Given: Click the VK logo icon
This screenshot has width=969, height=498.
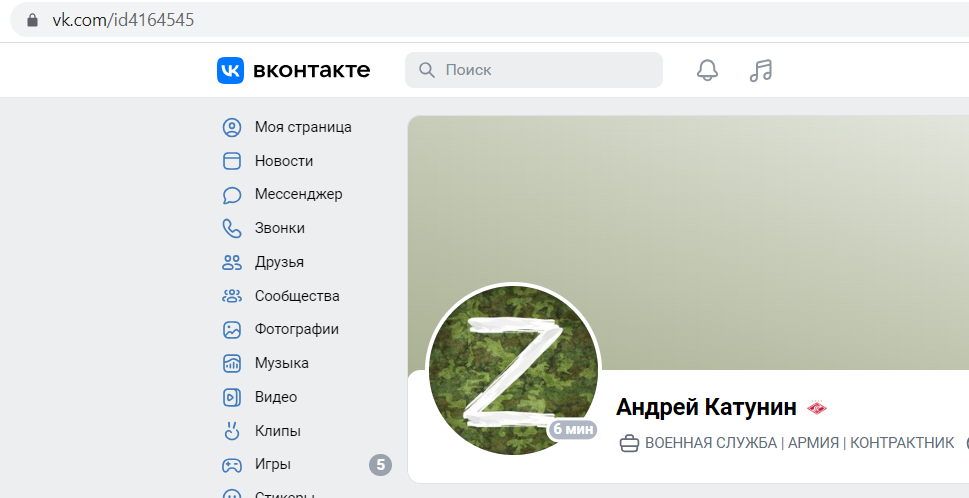Looking at the screenshot, I should [x=231, y=70].
